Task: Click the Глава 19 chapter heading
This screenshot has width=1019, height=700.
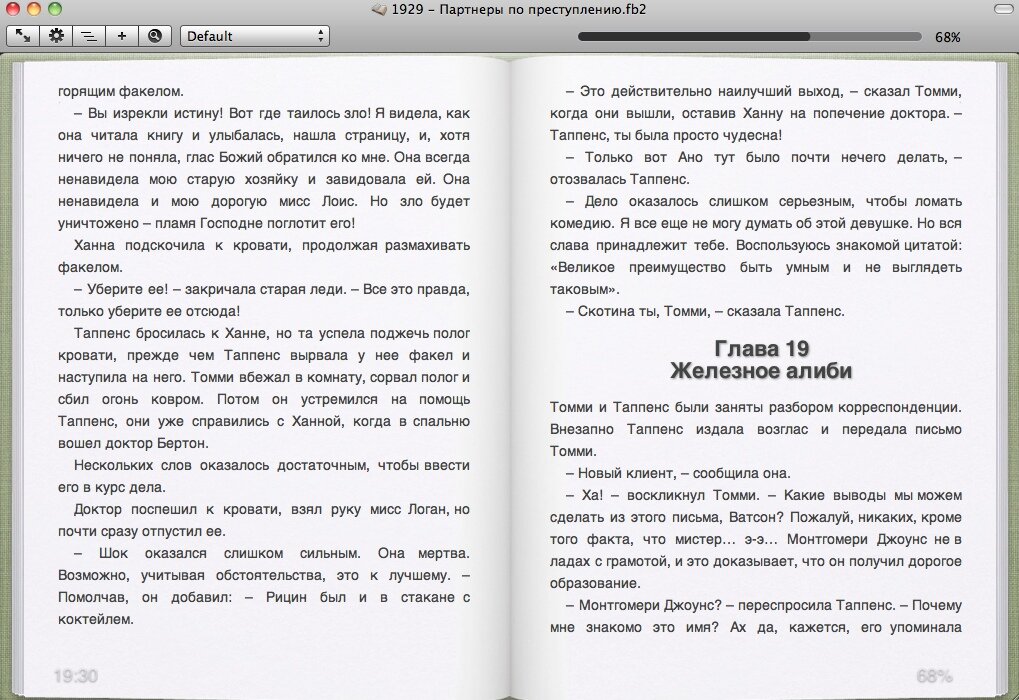Action: click(761, 348)
